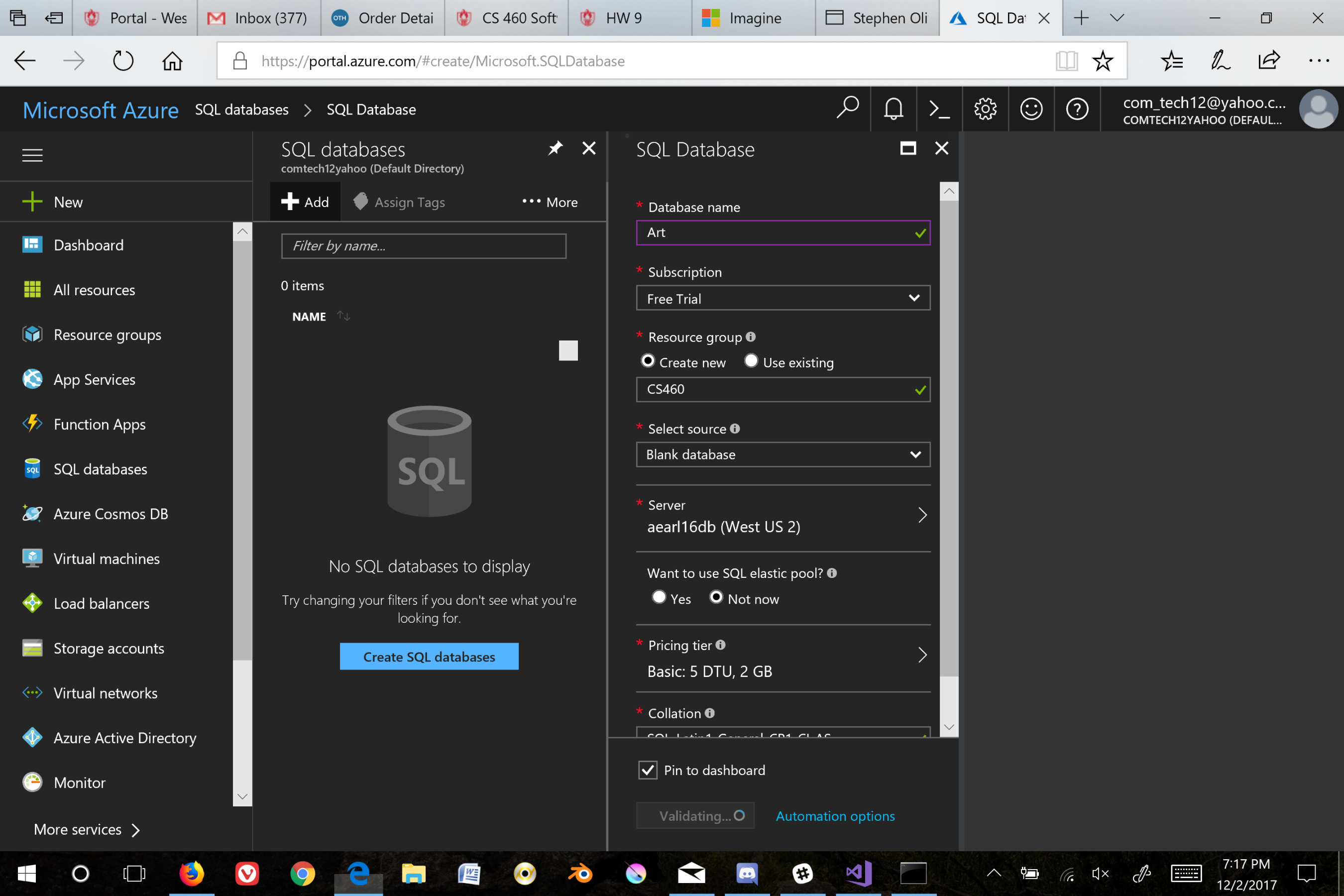Open Virtual machines section
The width and height of the screenshot is (1344, 896).
107,559
